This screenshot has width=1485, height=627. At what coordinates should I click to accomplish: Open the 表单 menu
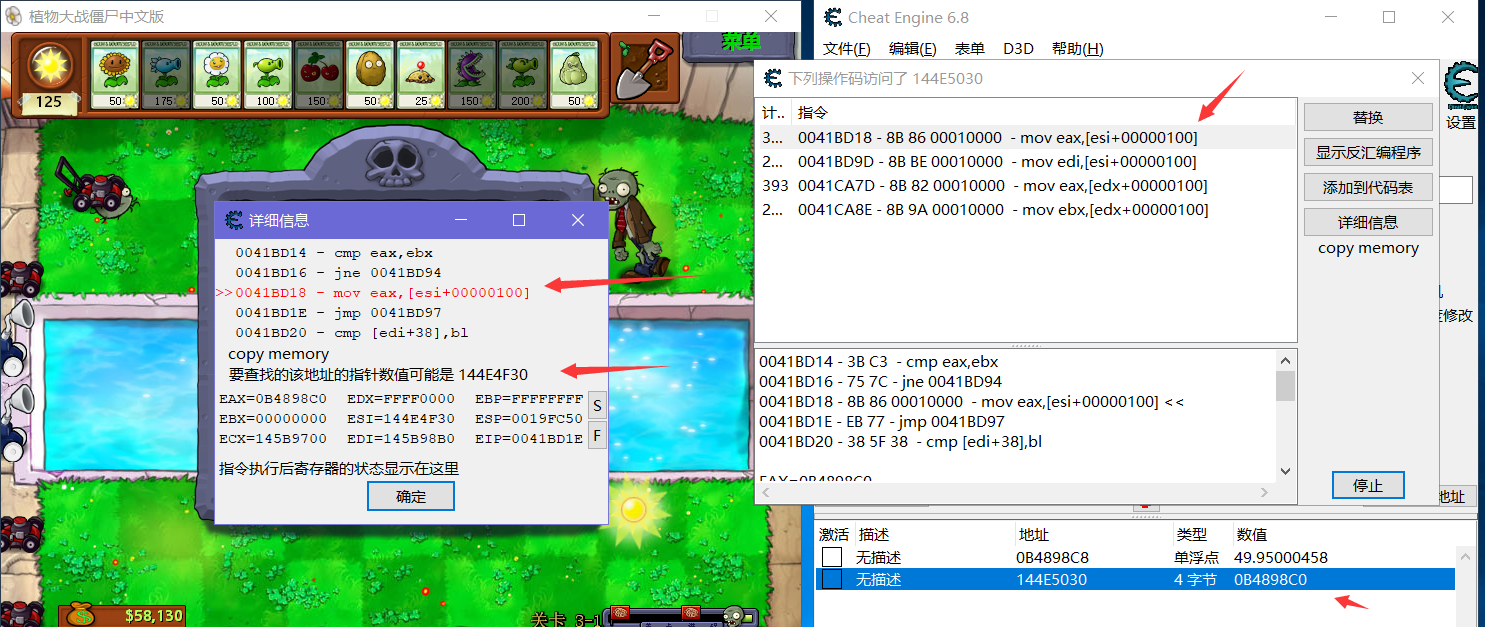970,49
